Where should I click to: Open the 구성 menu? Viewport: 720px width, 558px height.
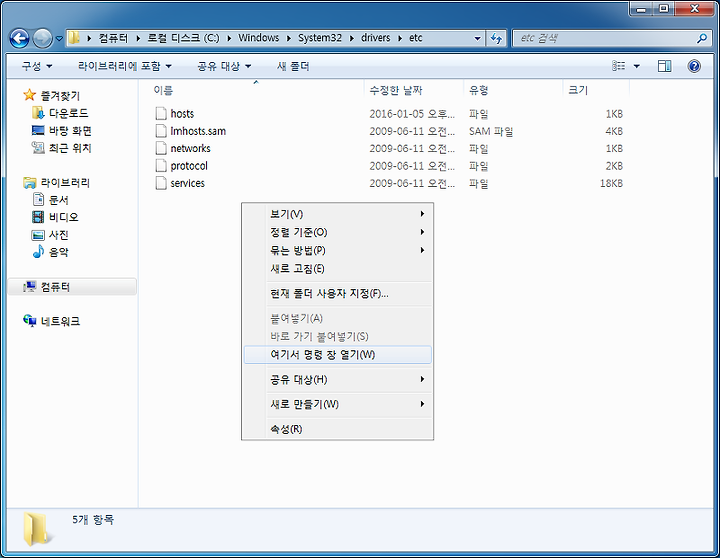(x=37, y=66)
